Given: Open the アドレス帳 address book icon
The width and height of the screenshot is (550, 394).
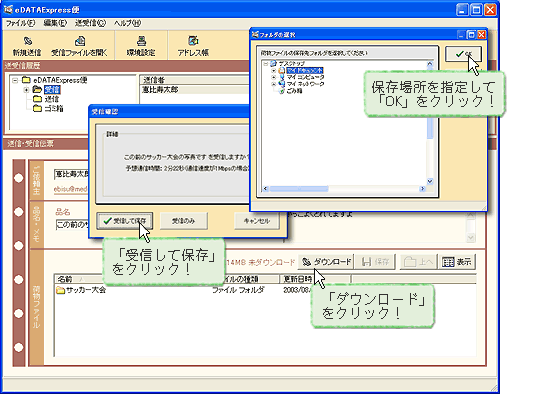Looking at the screenshot, I should tap(193, 41).
